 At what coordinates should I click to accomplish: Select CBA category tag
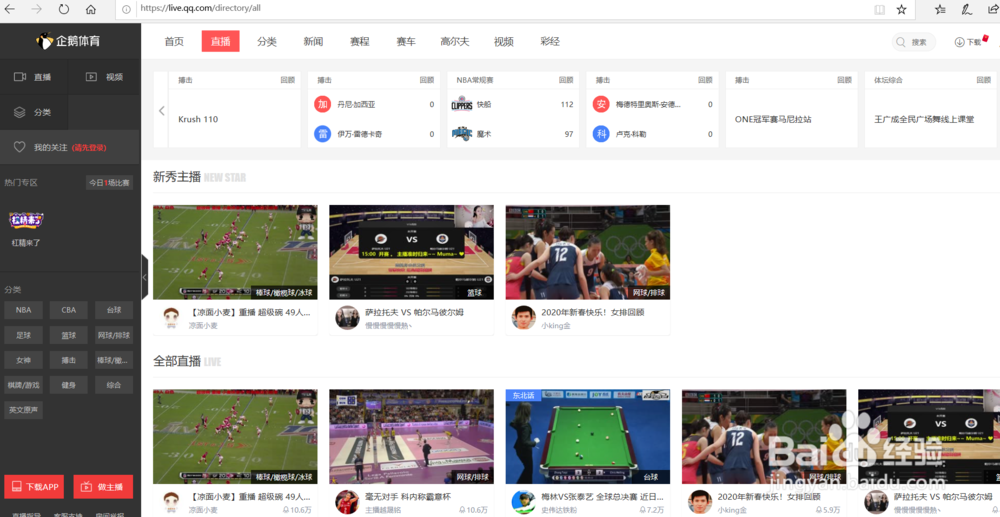(69, 310)
